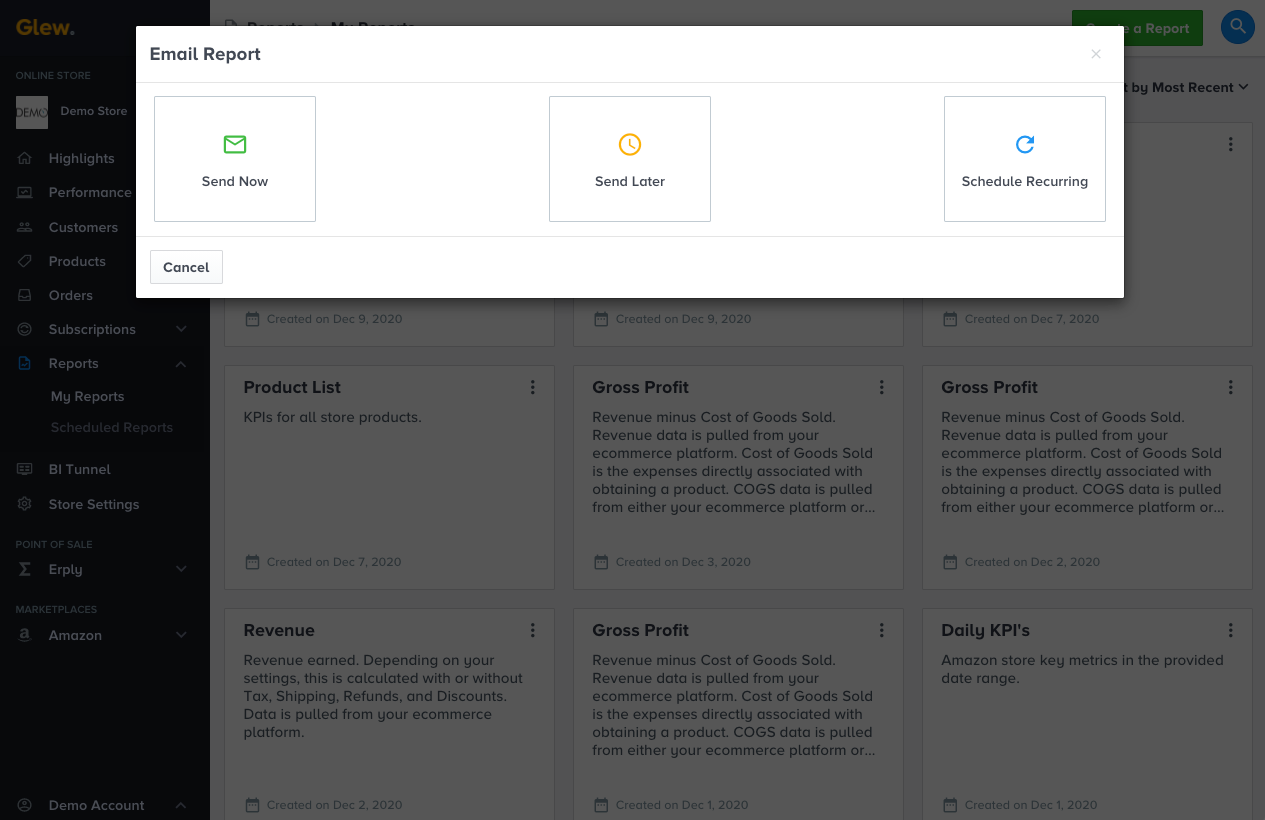Expand the Subscriptions menu chevron
Viewport: 1265px width, 820px height.
tap(181, 329)
